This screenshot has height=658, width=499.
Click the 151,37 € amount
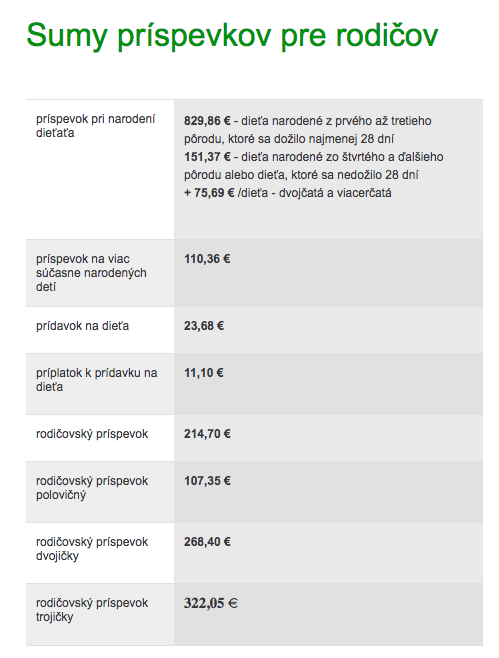207,157
